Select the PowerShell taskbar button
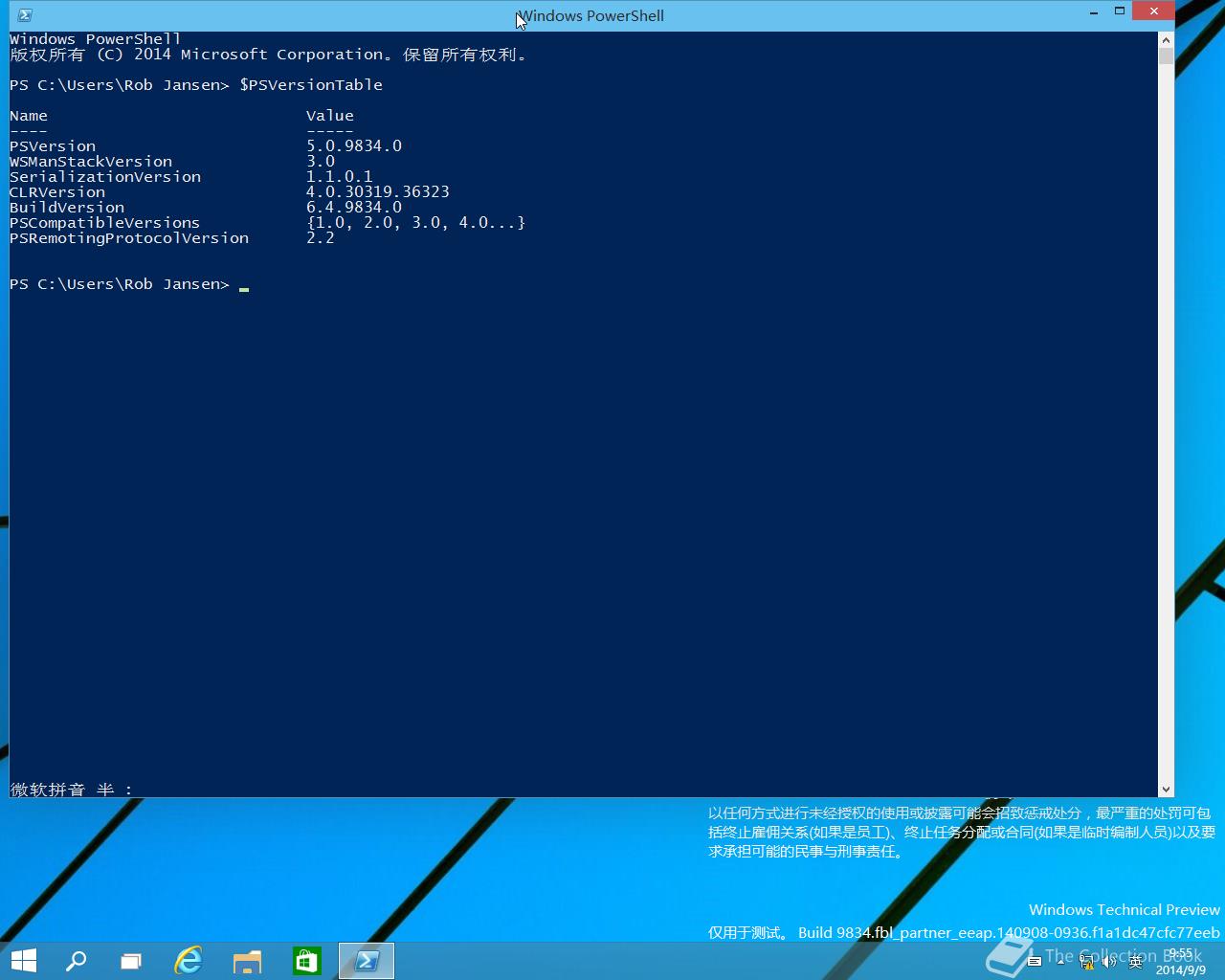This screenshot has height=980, width=1225. 367,961
